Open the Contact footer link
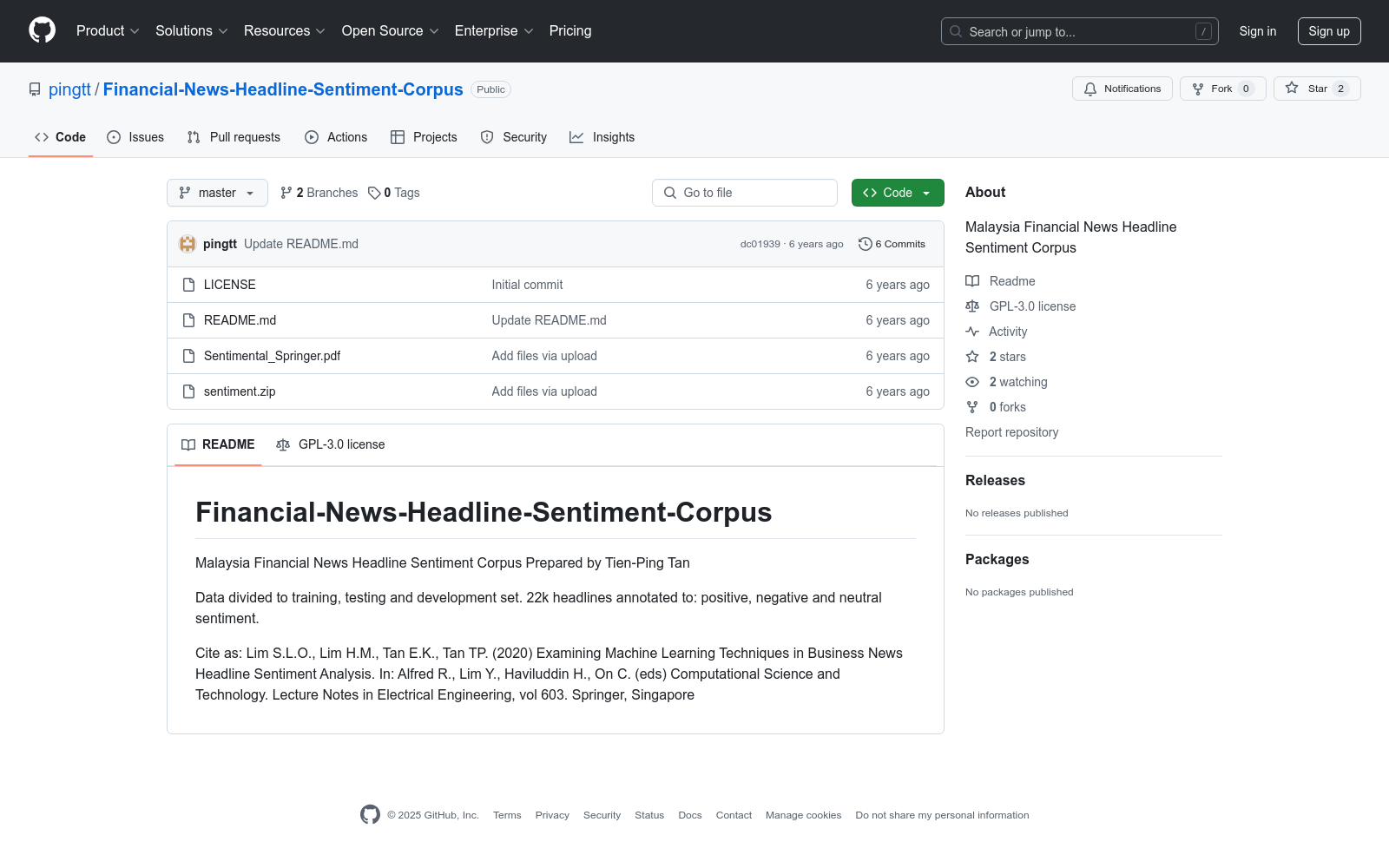 pyautogui.click(x=734, y=815)
